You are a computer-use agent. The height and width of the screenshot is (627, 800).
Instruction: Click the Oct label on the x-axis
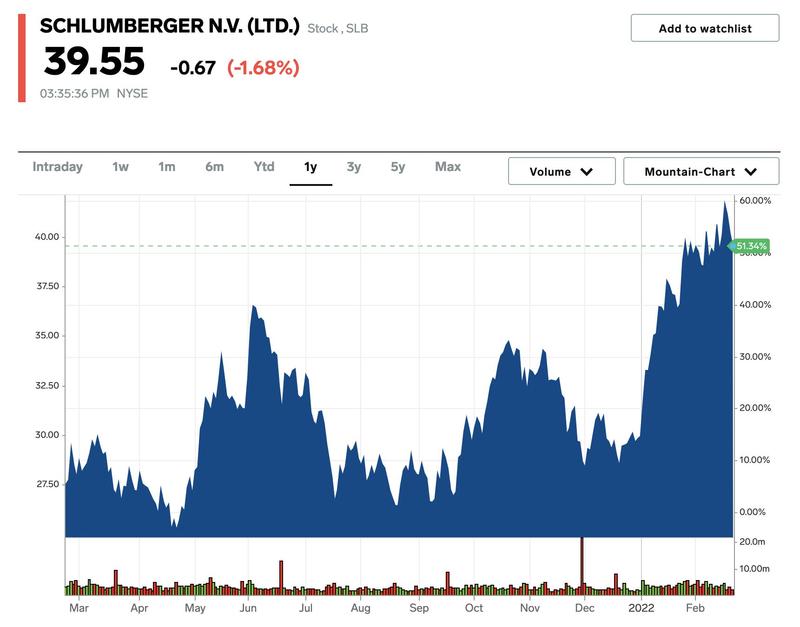(x=473, y=608)
